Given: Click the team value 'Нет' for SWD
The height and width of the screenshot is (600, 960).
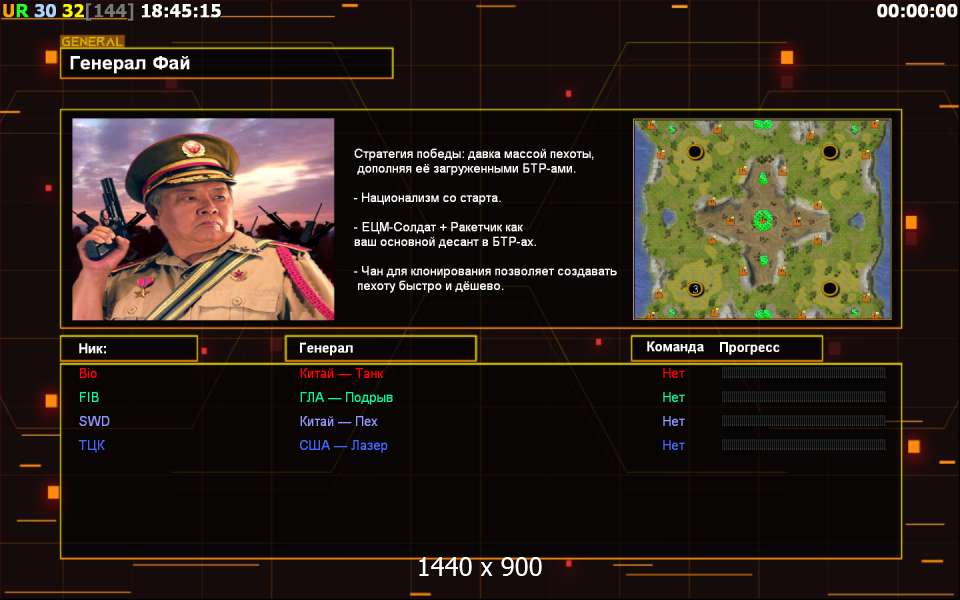Looking at the screenshot, I should click(673, 421).
